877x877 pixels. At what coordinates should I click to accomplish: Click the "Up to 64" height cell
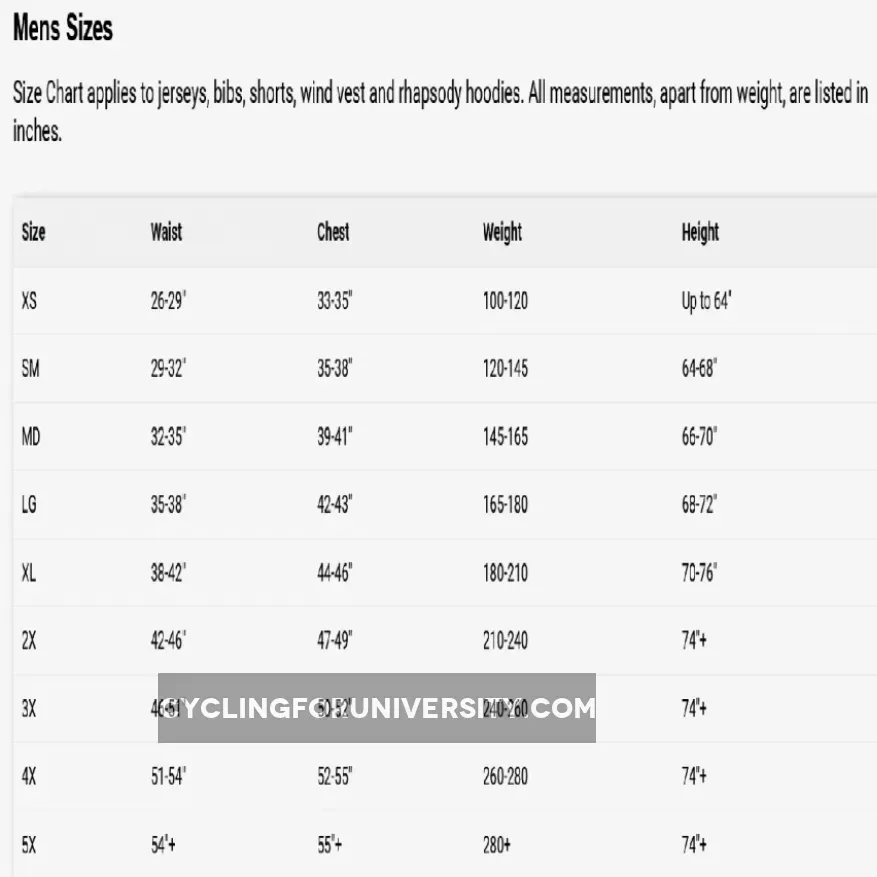(x=706, y=300)
